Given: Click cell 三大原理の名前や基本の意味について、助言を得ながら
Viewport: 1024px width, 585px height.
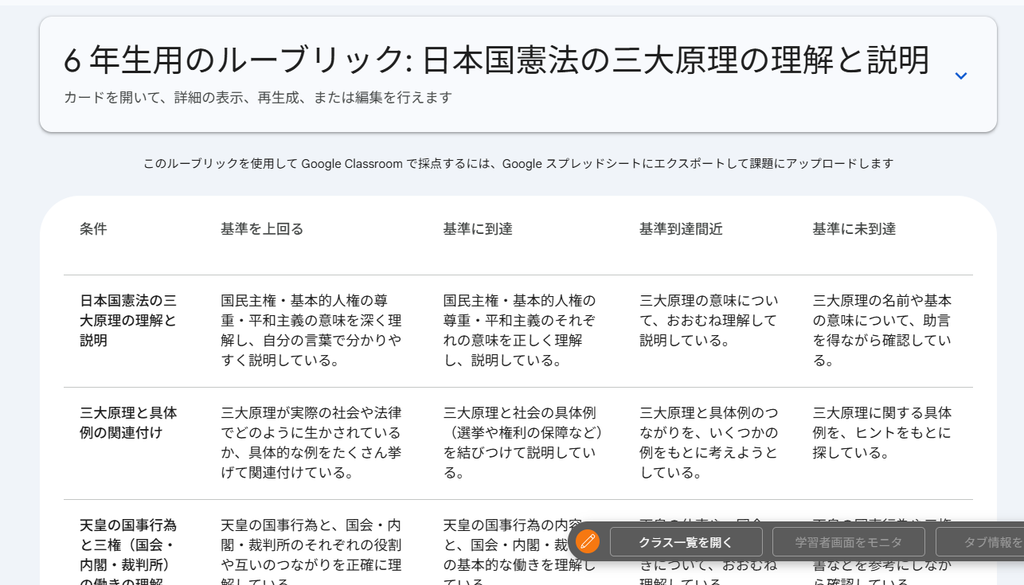Looking at the screenshot, I should coord(882,330).
